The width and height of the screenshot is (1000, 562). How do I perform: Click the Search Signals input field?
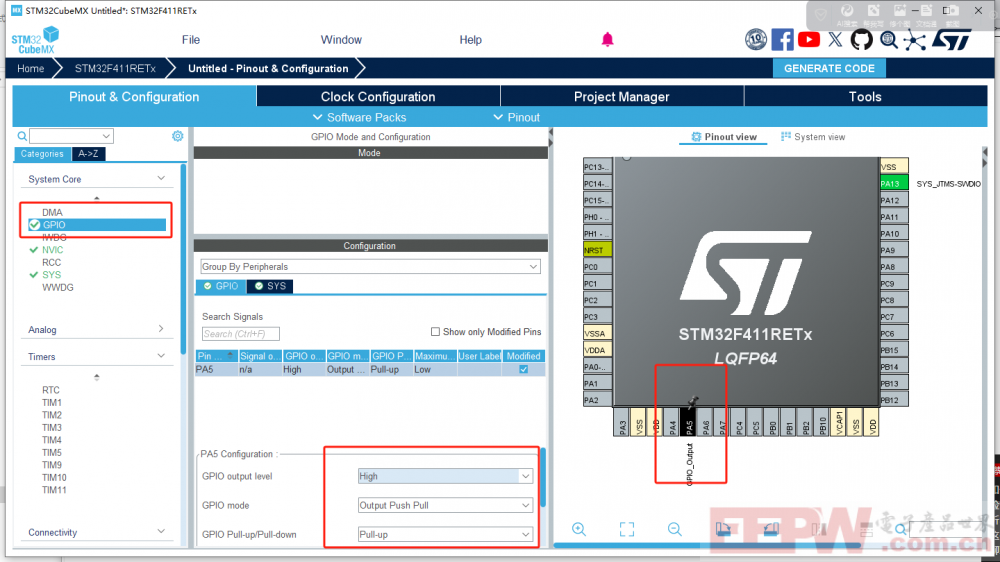(x=240, y=334)
